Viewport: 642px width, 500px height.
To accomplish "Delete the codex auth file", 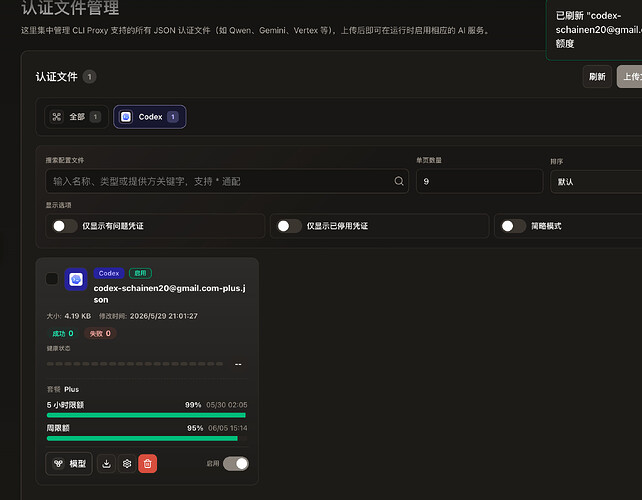I will click(x=147, y=464).
